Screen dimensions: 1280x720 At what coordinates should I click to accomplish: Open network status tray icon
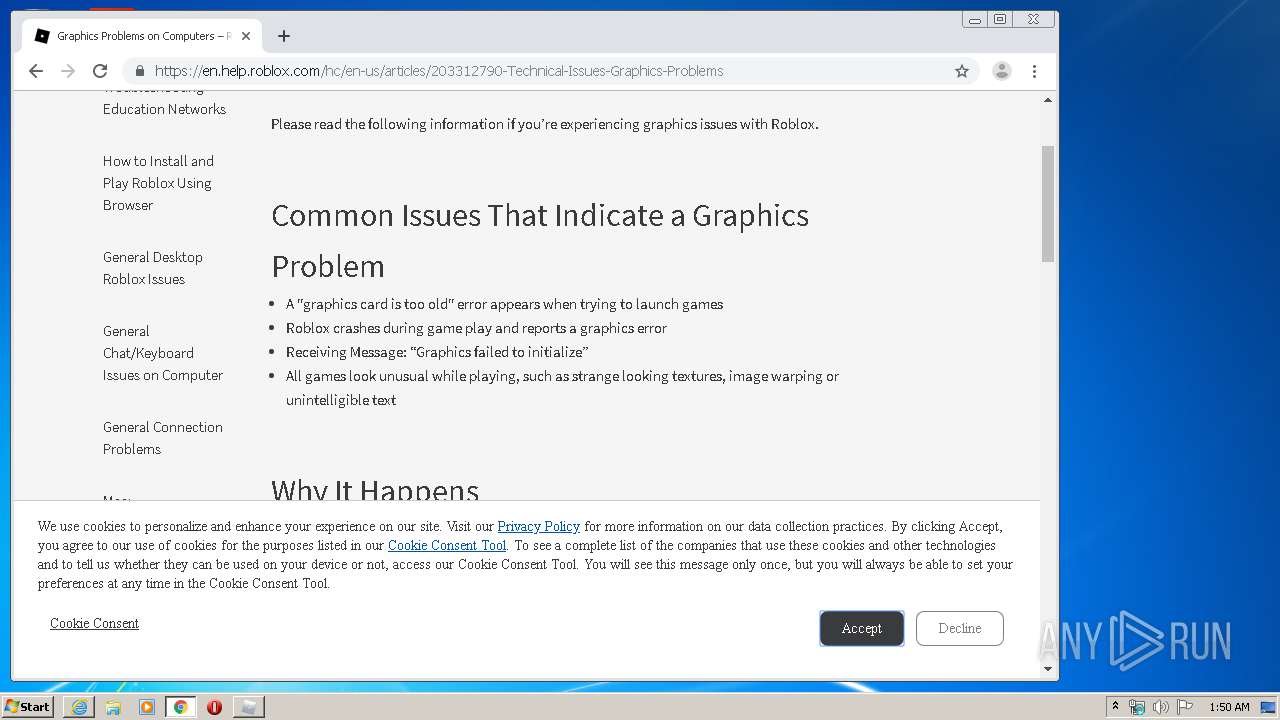point(1137,707)
